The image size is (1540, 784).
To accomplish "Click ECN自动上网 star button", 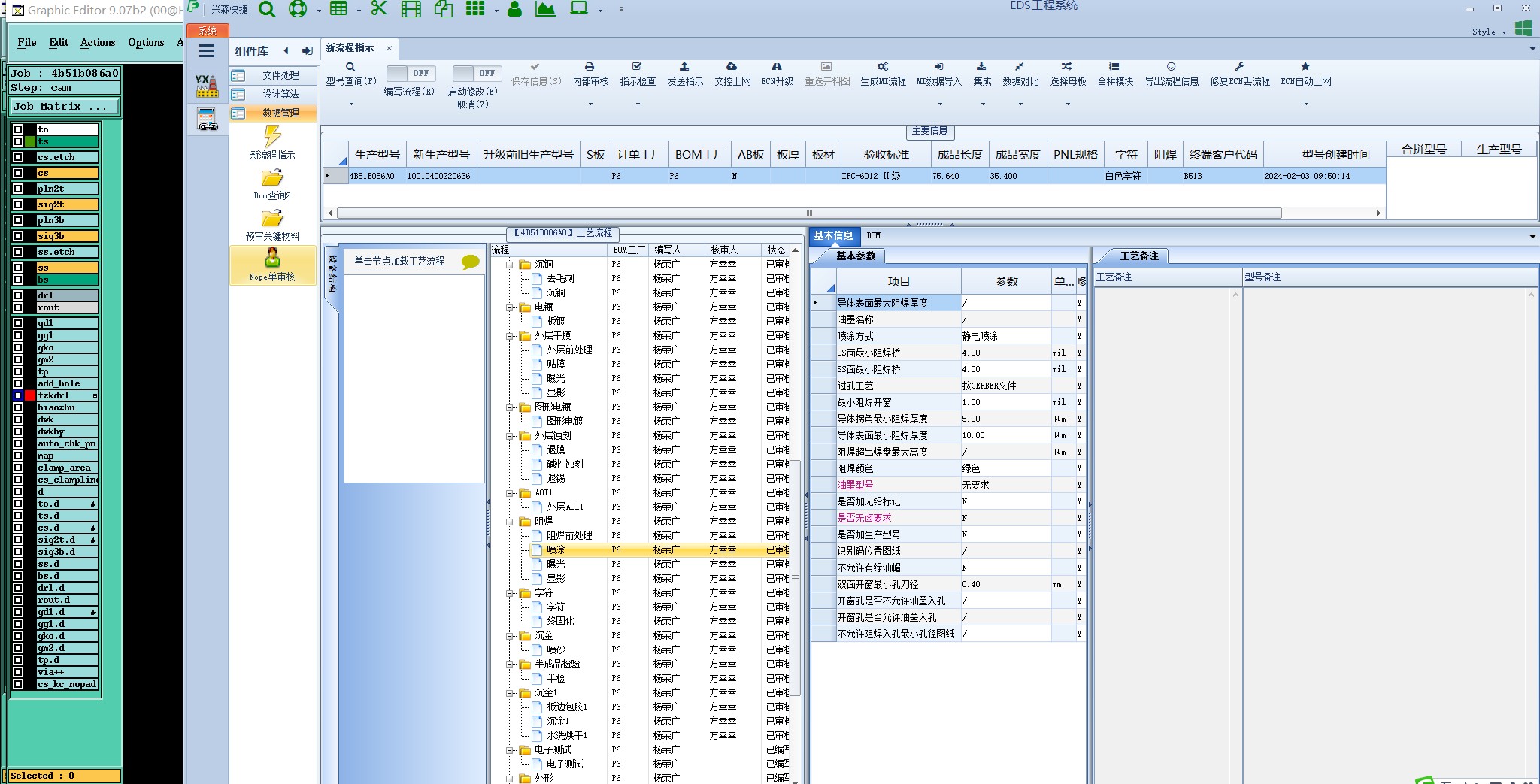I will pyautogui.click(x=1306, y=74).
